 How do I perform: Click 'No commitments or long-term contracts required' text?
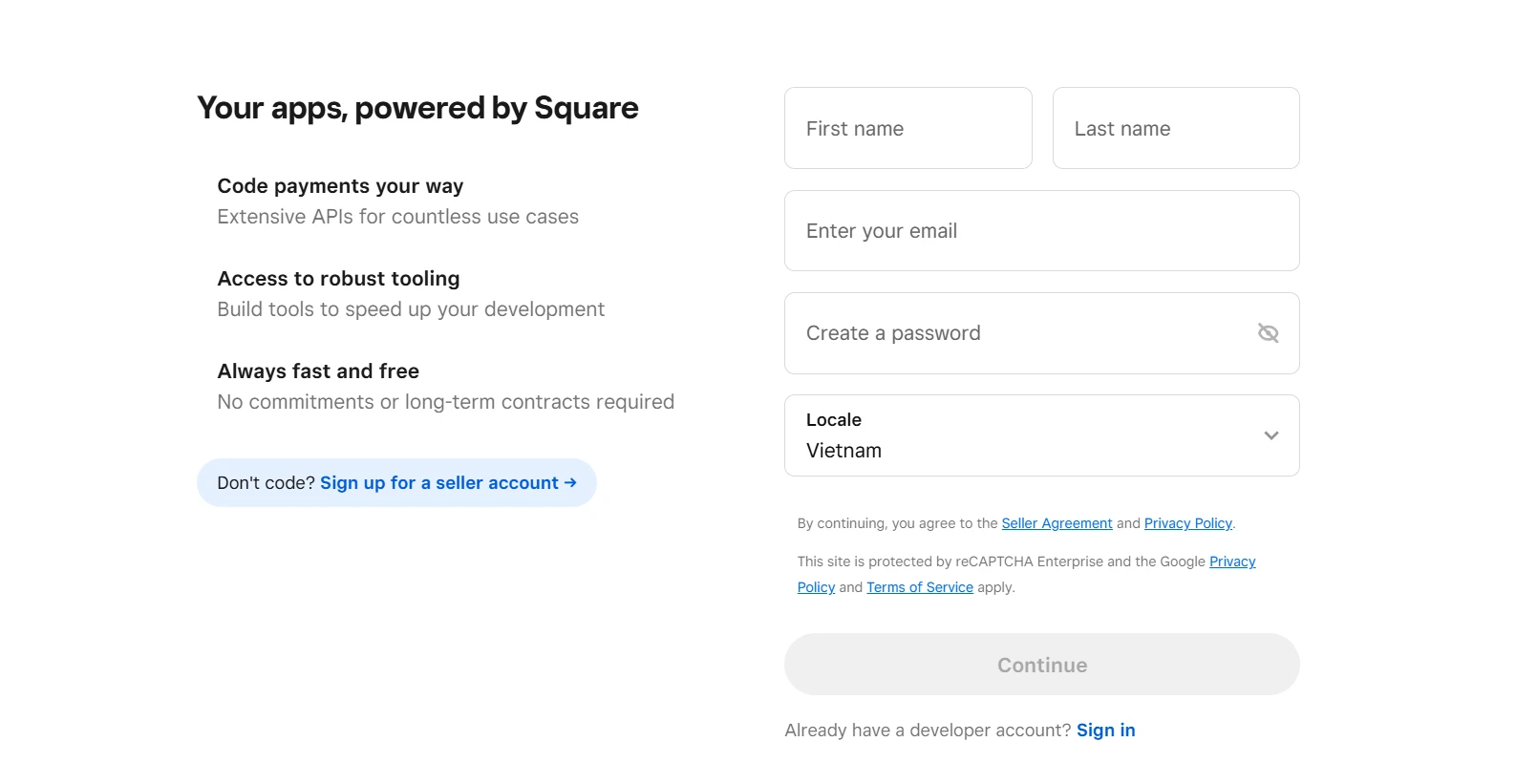(x=445, y=402)
